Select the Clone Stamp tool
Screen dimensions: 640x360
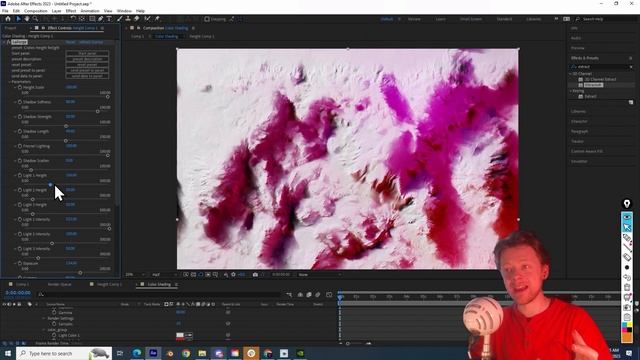[x=128, y=19]
